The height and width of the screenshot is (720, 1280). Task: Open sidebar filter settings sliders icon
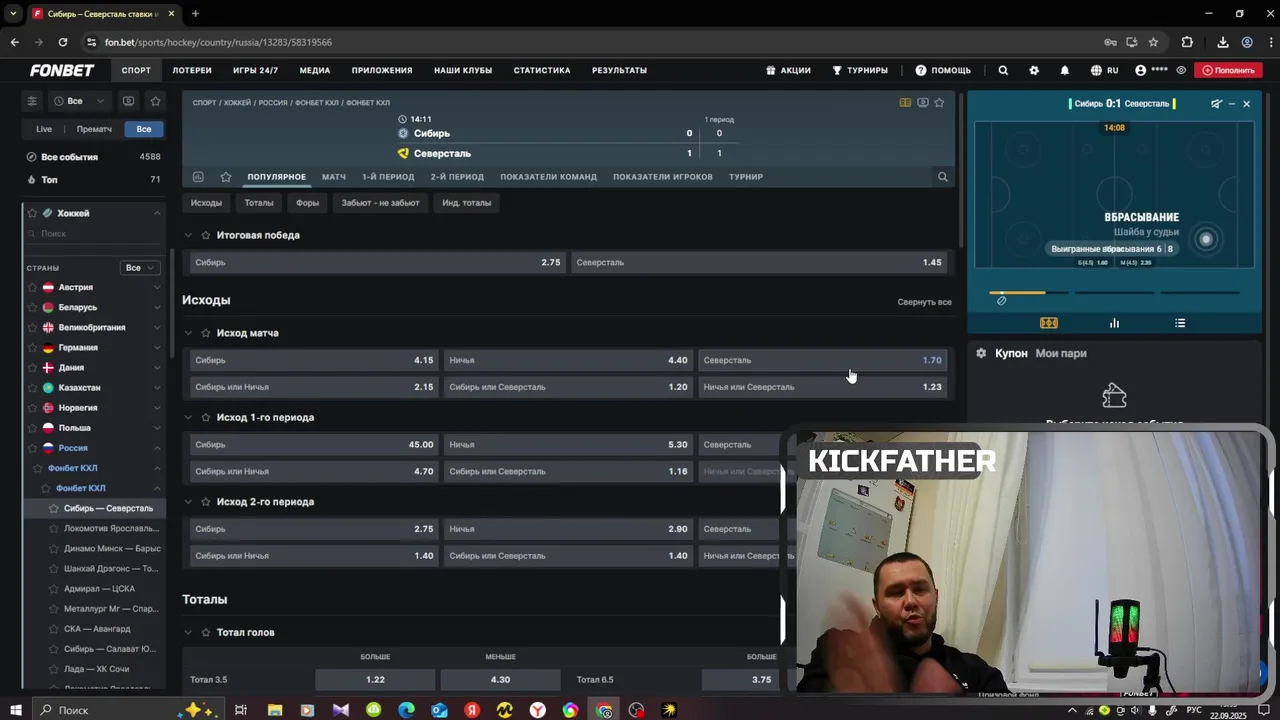point(32,101)
